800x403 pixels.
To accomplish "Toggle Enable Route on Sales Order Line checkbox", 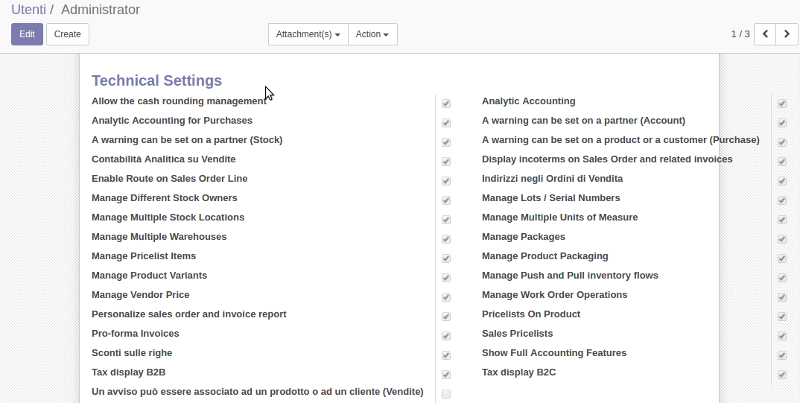I will click(446, 181).
